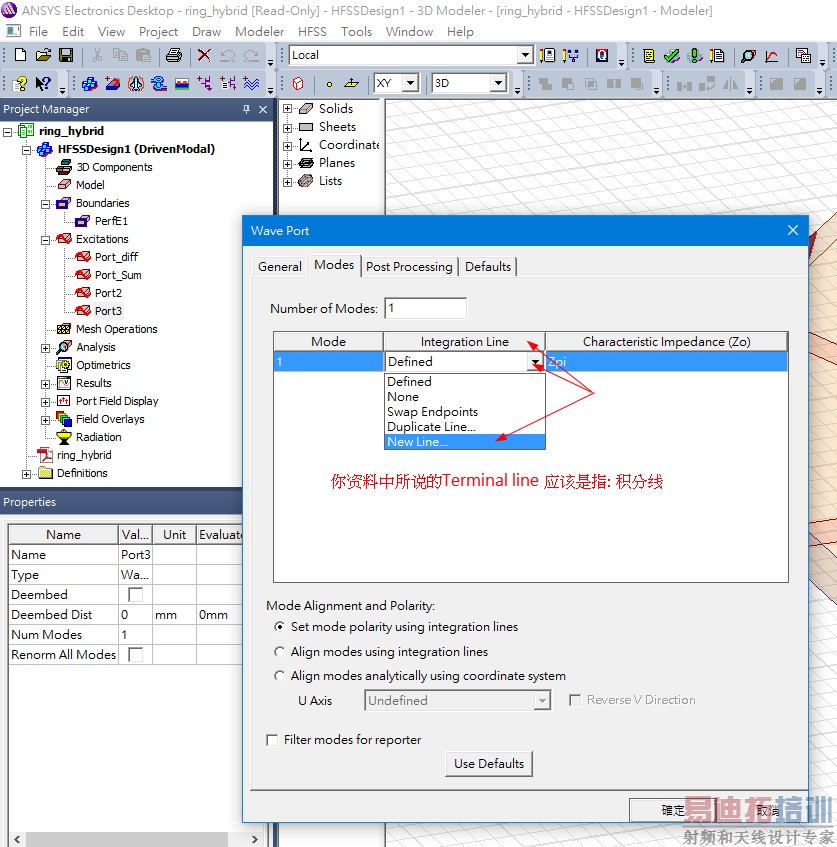This screenshot has width=837, height=847.
Task: Click the red curve report plot icon
Action: (x=772, y=55)
